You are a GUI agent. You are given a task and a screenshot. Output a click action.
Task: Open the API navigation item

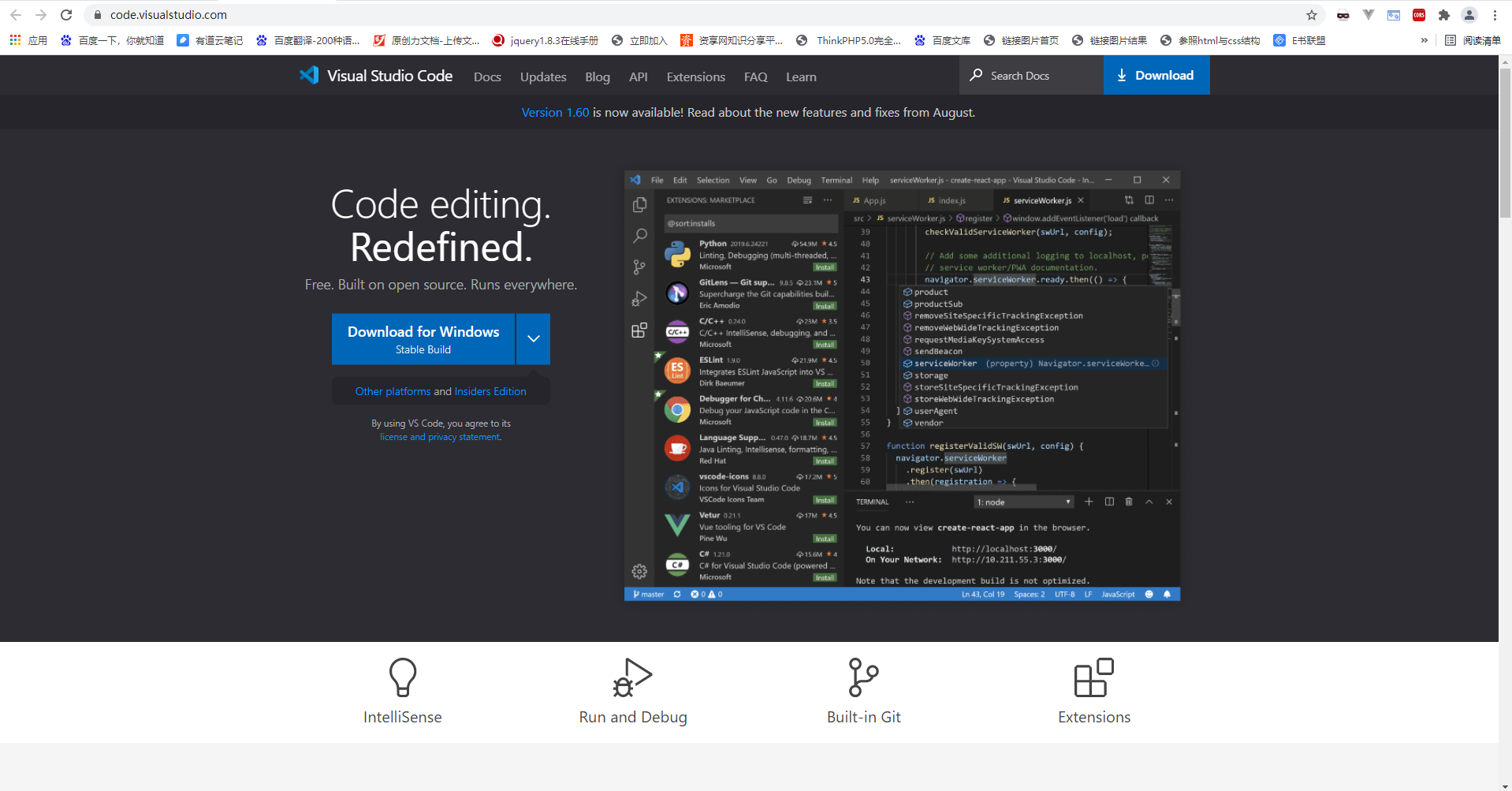click(x=639, y=76)
